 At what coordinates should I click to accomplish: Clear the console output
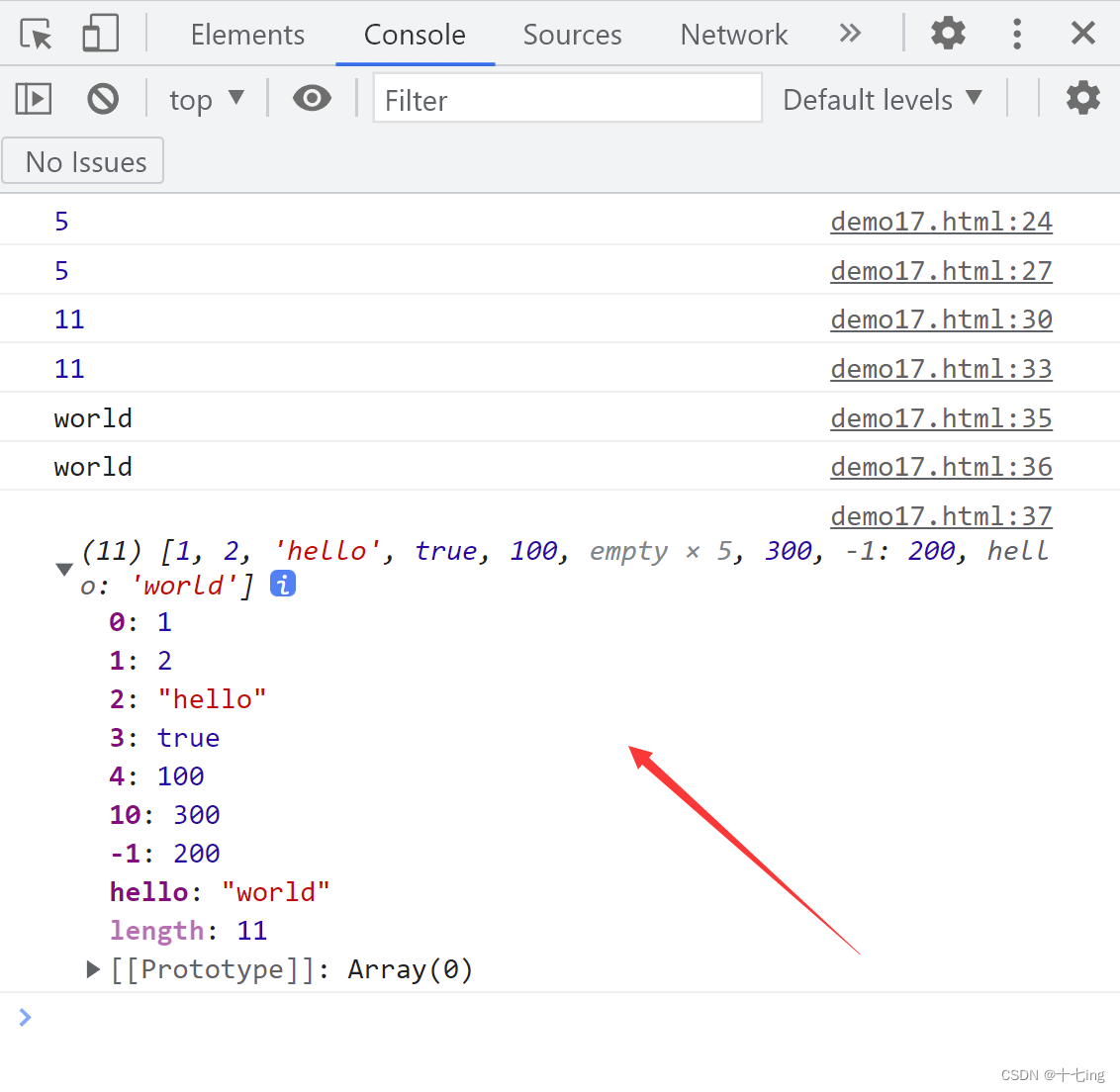103,99
